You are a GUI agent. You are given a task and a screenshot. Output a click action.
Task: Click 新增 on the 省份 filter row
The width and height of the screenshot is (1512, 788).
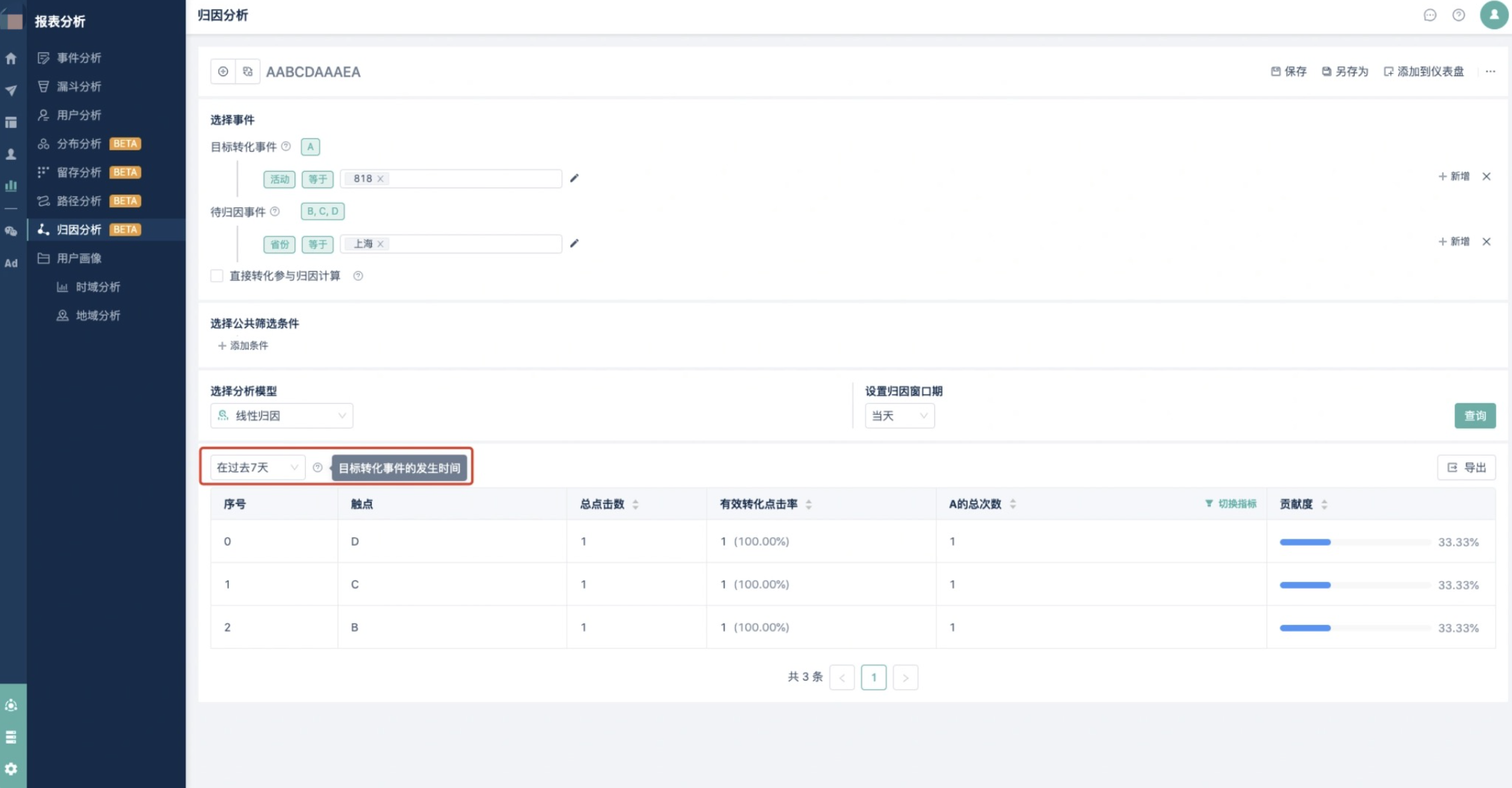point(1454,241)
